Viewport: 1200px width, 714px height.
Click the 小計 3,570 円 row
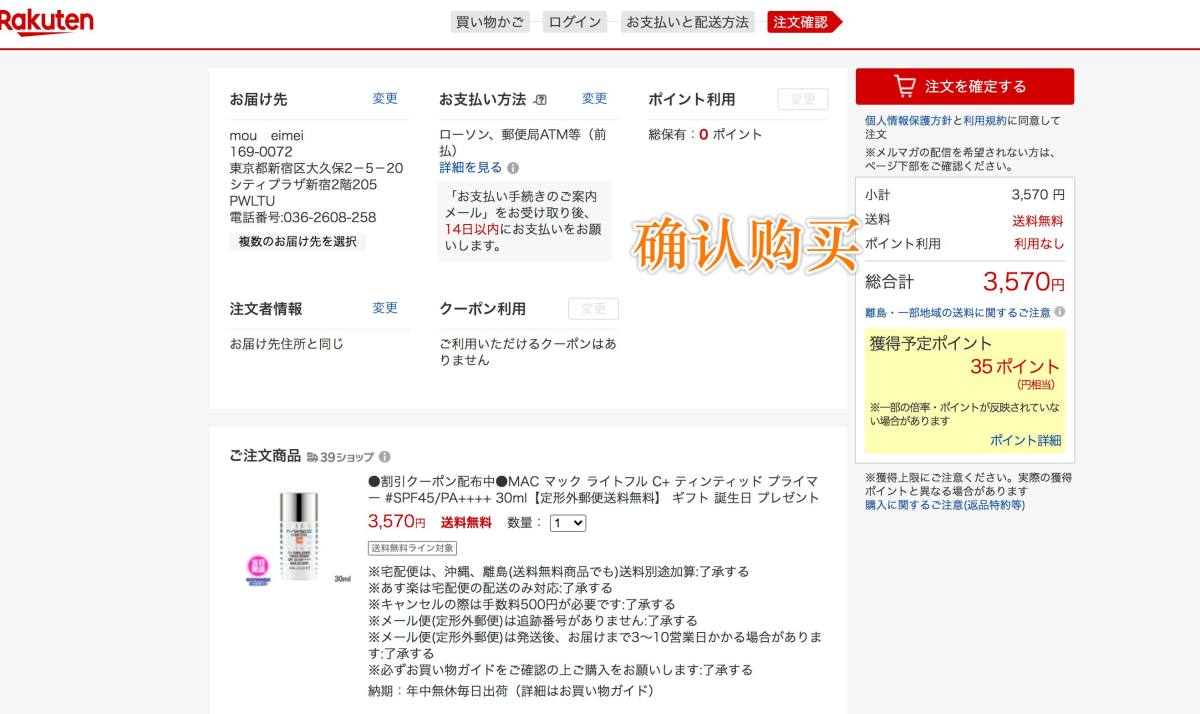point(964,195)
